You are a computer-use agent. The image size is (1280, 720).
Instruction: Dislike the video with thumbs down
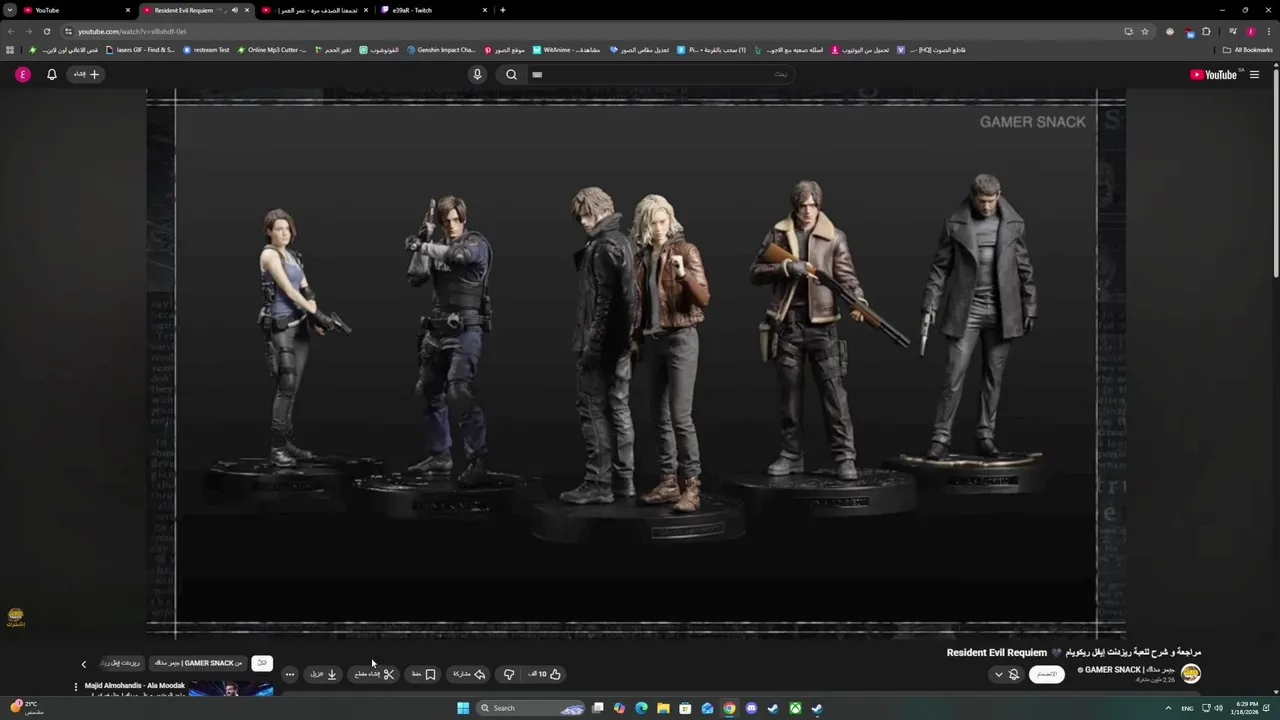pyautogui.click(x=509, y=674)
